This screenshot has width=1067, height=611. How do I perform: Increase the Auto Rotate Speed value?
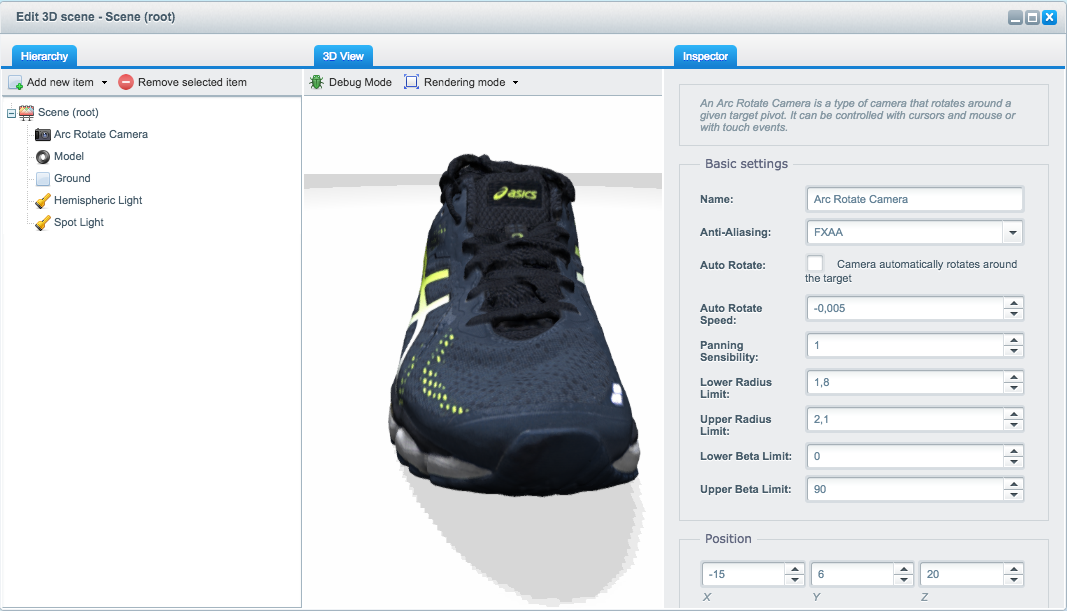(1014, 303)
